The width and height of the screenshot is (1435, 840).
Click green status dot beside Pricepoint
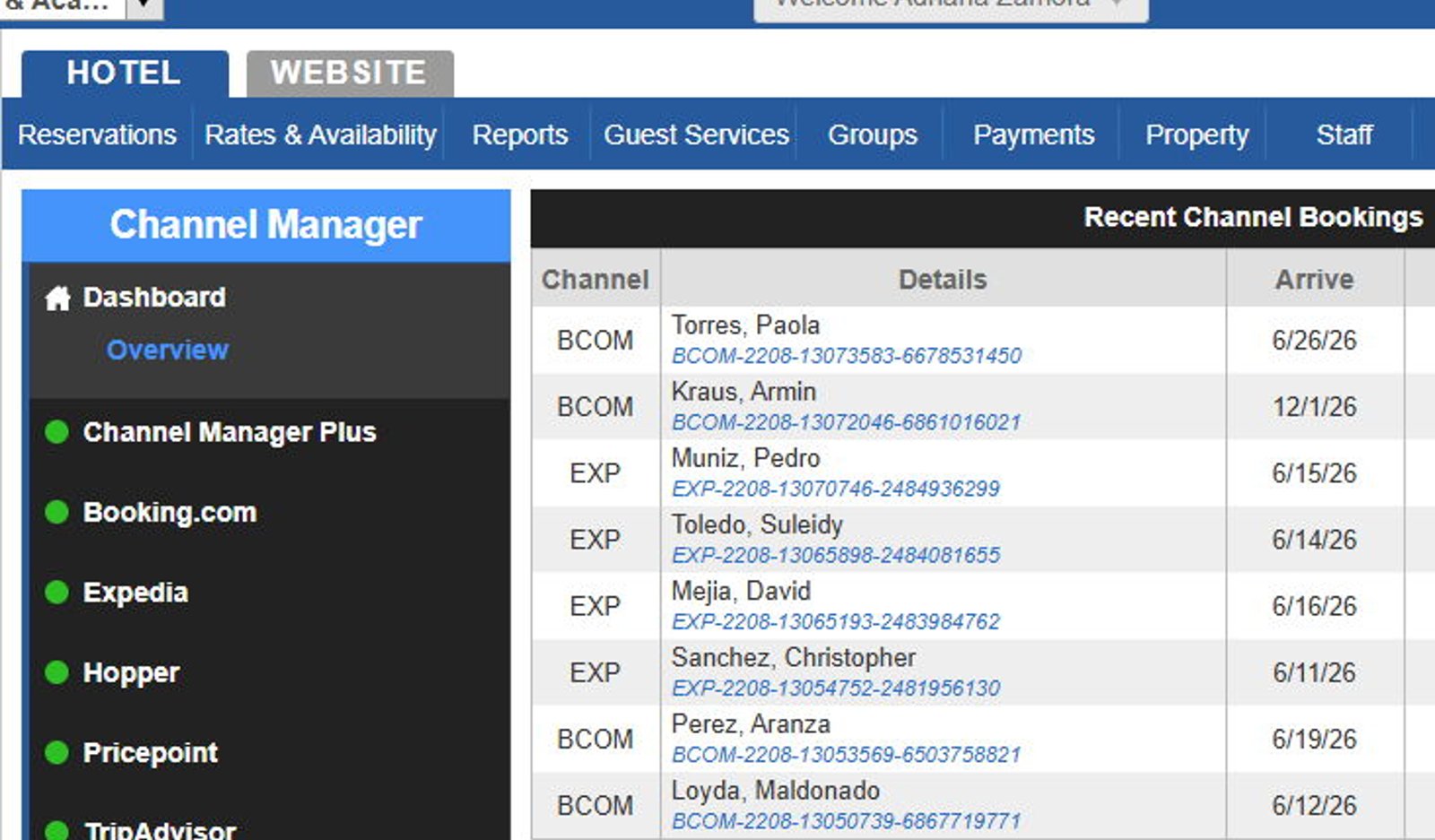coord(57,752)
